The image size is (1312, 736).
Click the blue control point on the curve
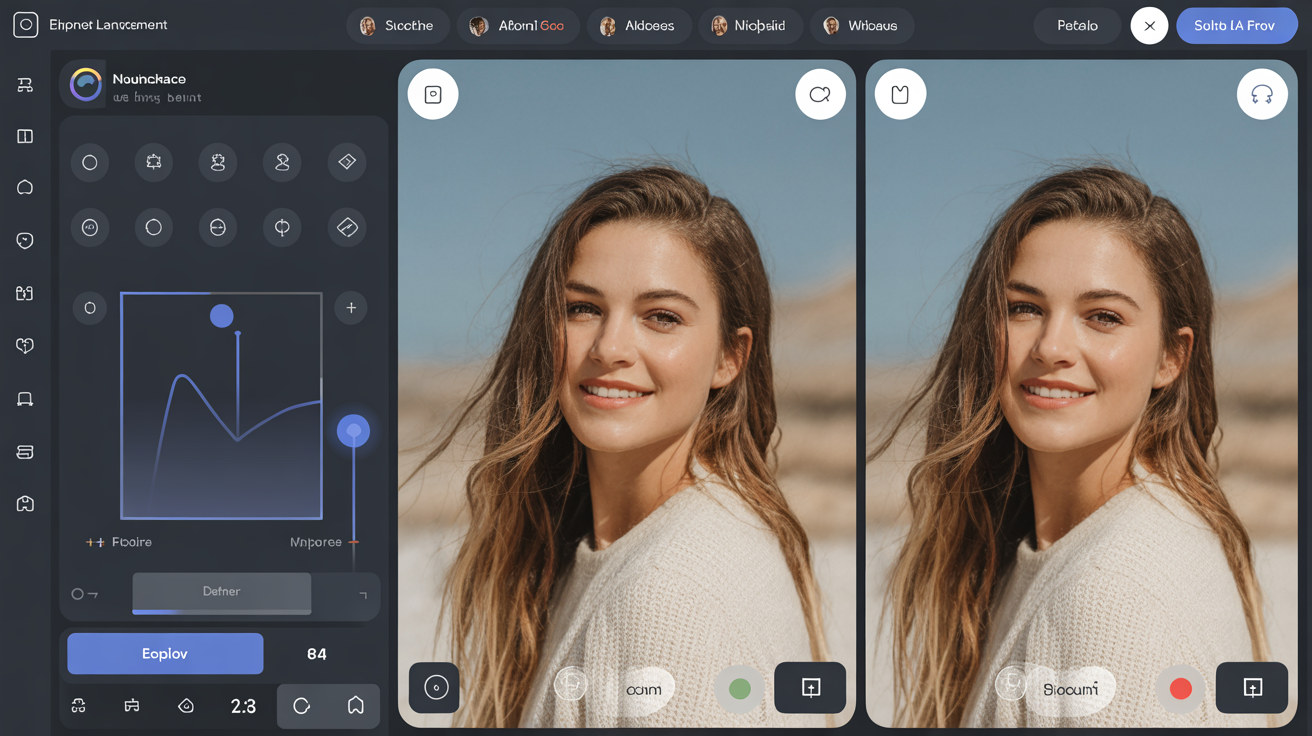click(222, 316)
